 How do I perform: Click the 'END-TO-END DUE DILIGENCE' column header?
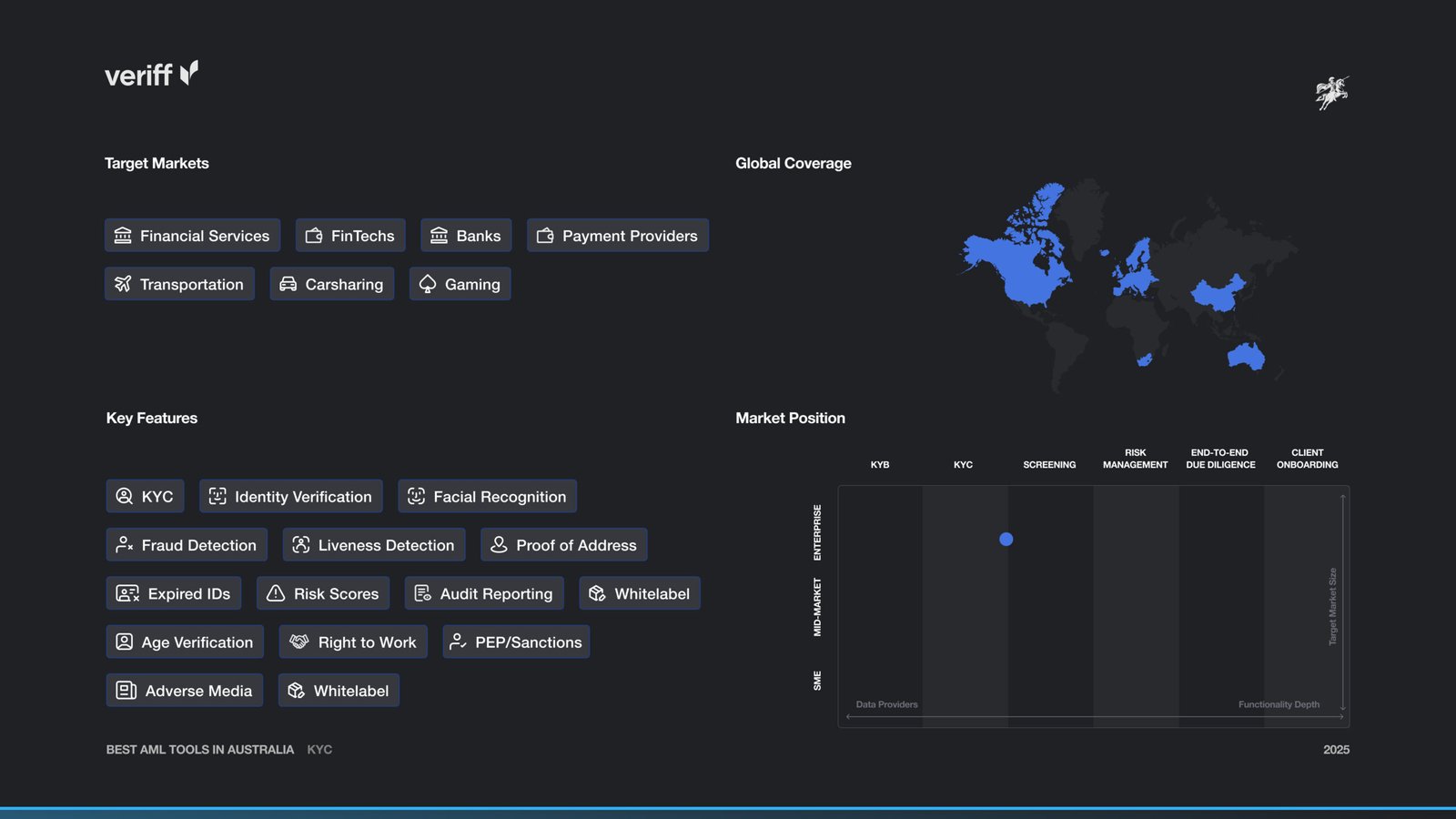tap(1220, 459)
